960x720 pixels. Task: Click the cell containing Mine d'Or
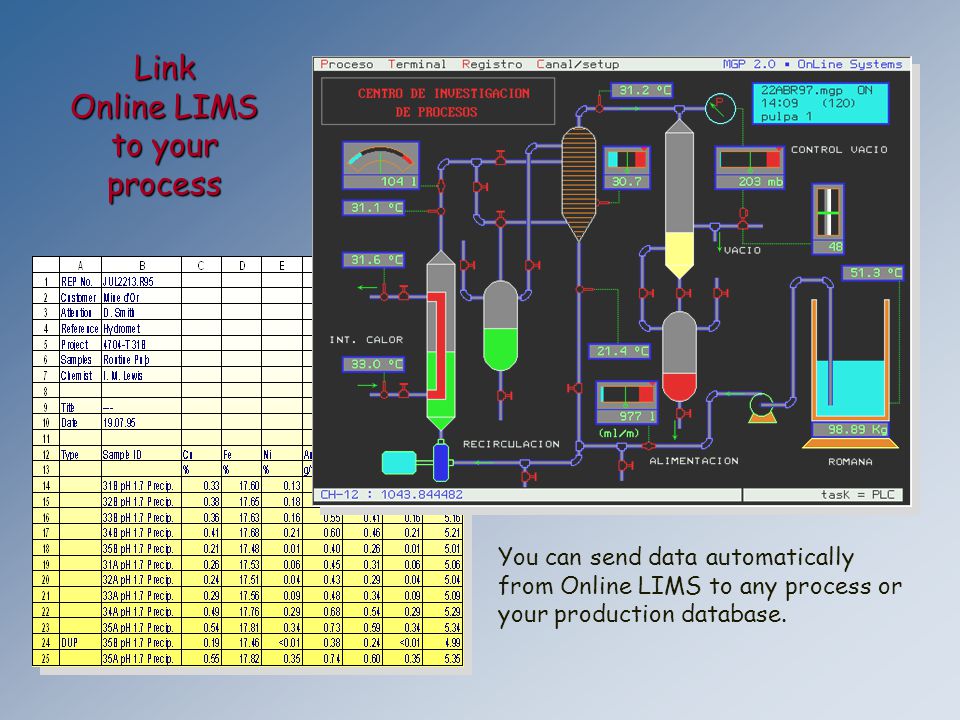click(141, 298)
